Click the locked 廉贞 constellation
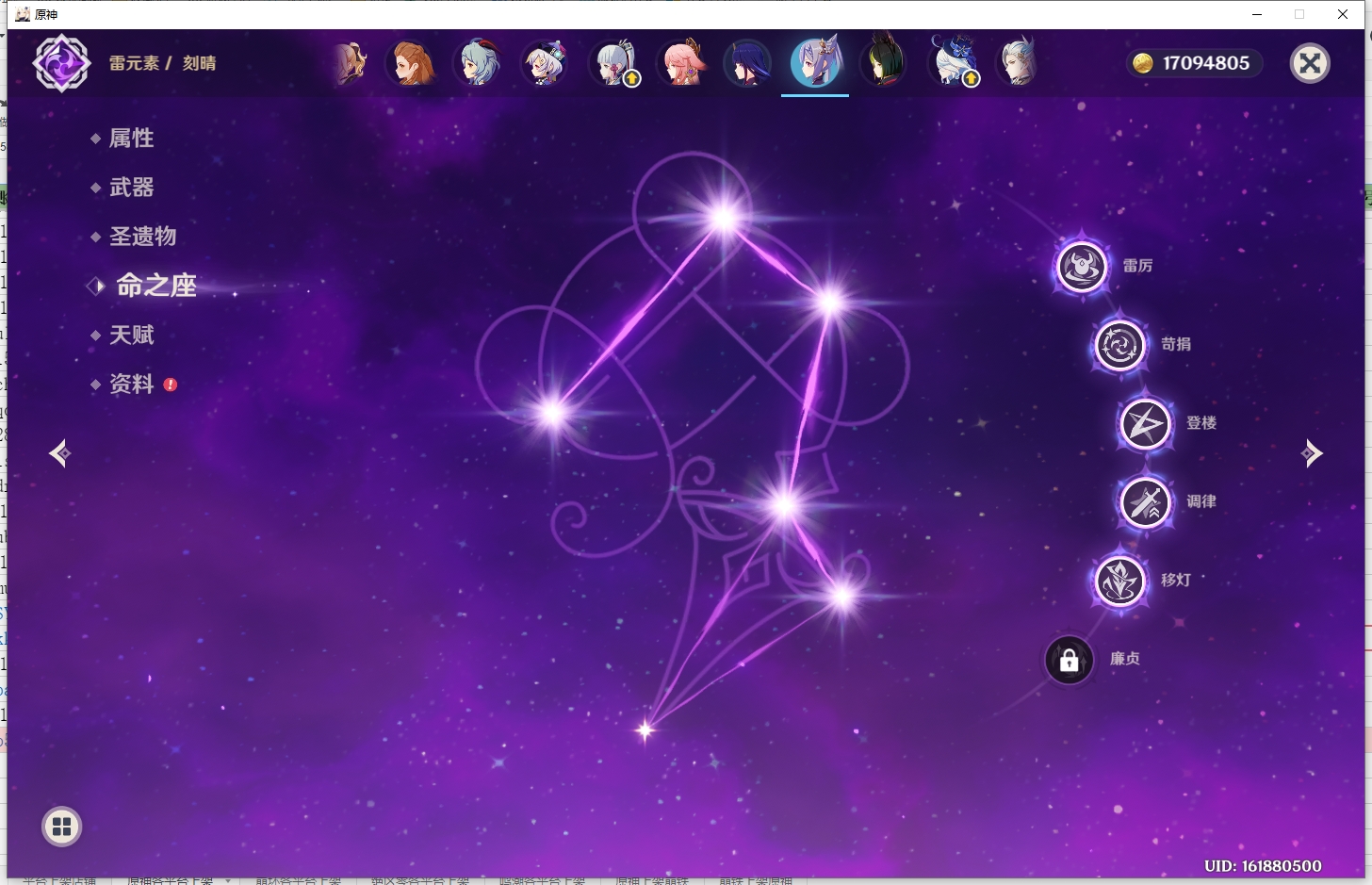The height and width of the screenshot is (885, 1372). pyautogui.click(x=1070, y=660)
